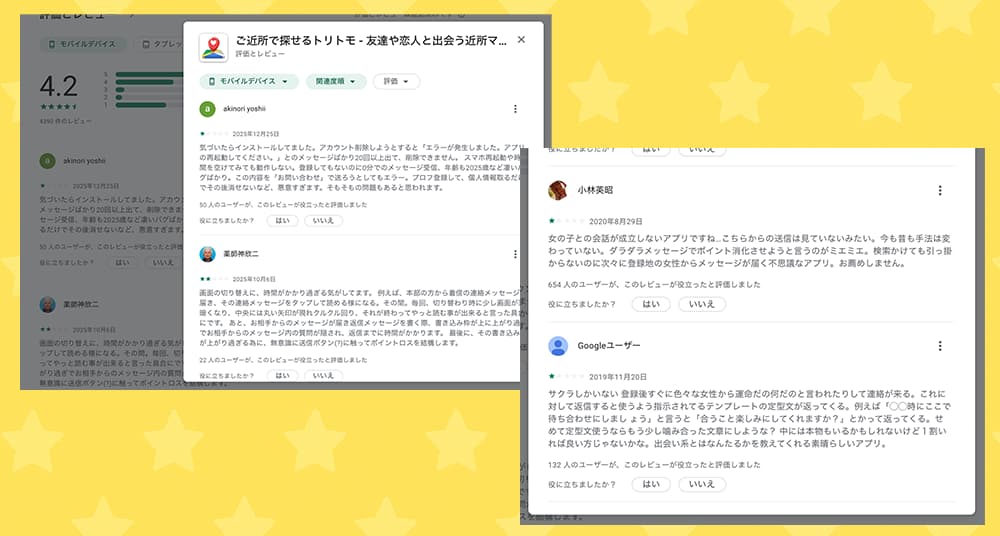This screenshot has height=536, width=1000.
Task: Select はい on 小林英昭's review
Action: pos(650,304)
